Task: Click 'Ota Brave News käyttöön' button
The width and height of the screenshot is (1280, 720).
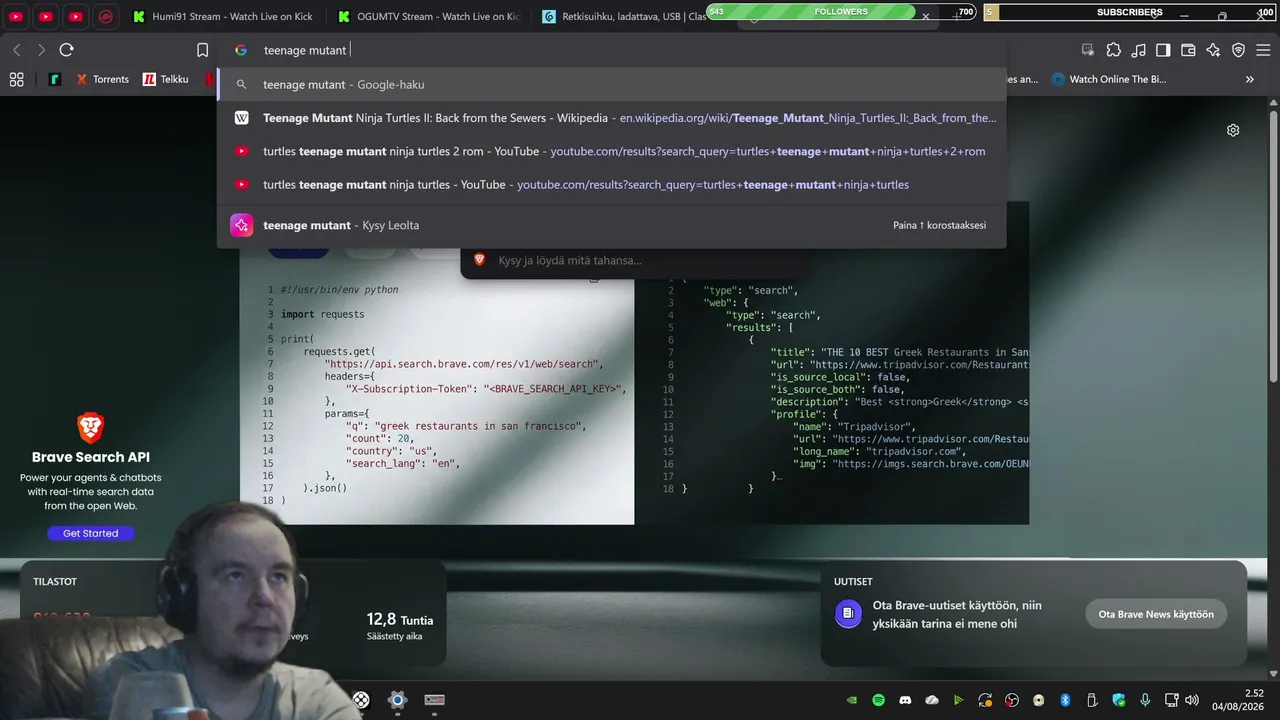Action: [1156, 614]
